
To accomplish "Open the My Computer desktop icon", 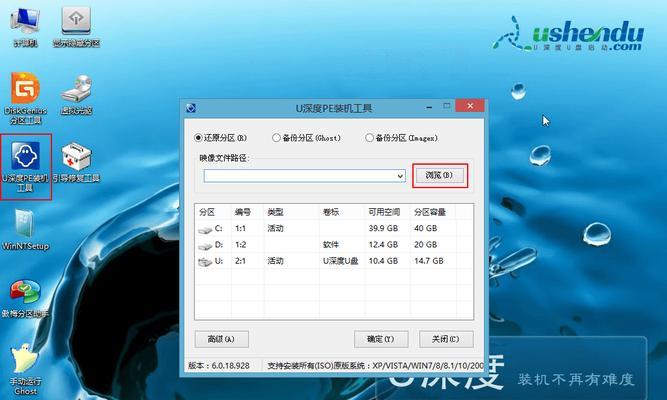I will [x=26, y=26].
